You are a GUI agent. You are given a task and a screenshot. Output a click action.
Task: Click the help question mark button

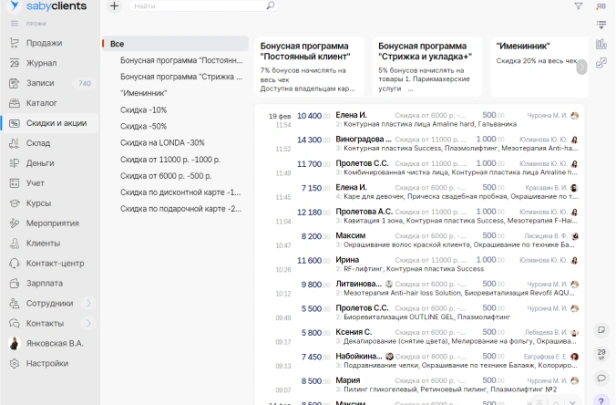601,401
